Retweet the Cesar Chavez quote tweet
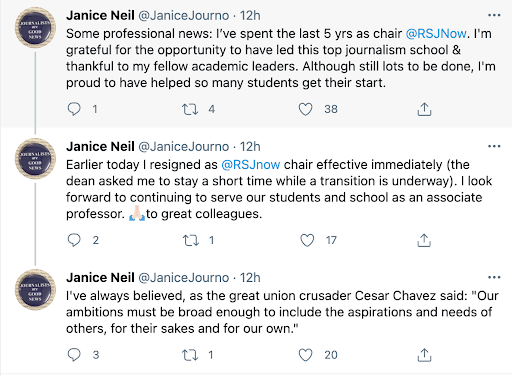This screenshot has height=376, width=512. [190, 355]
